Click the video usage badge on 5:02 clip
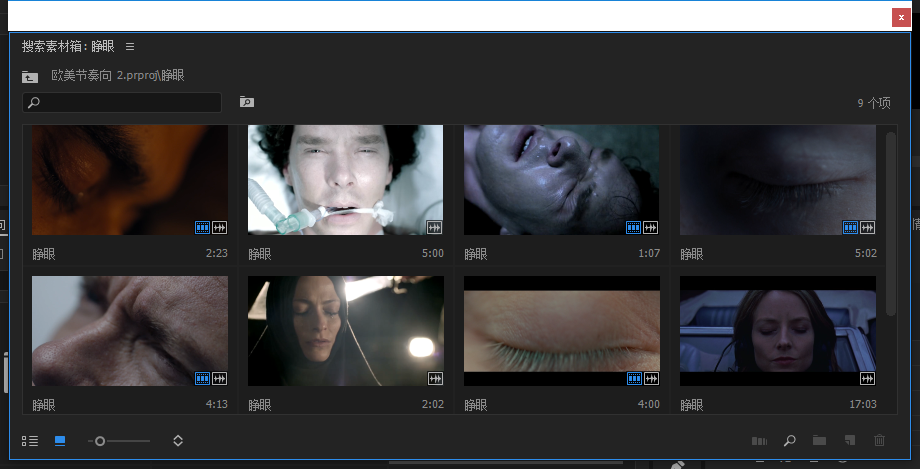 coord(850,227)
